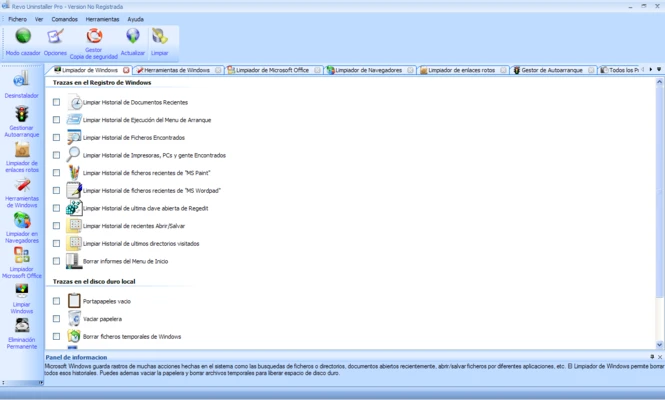This screenshot has height=400, width=665.
Task: Open the Fichero menu
Action: pyautogui.click(x=17, y=19)
